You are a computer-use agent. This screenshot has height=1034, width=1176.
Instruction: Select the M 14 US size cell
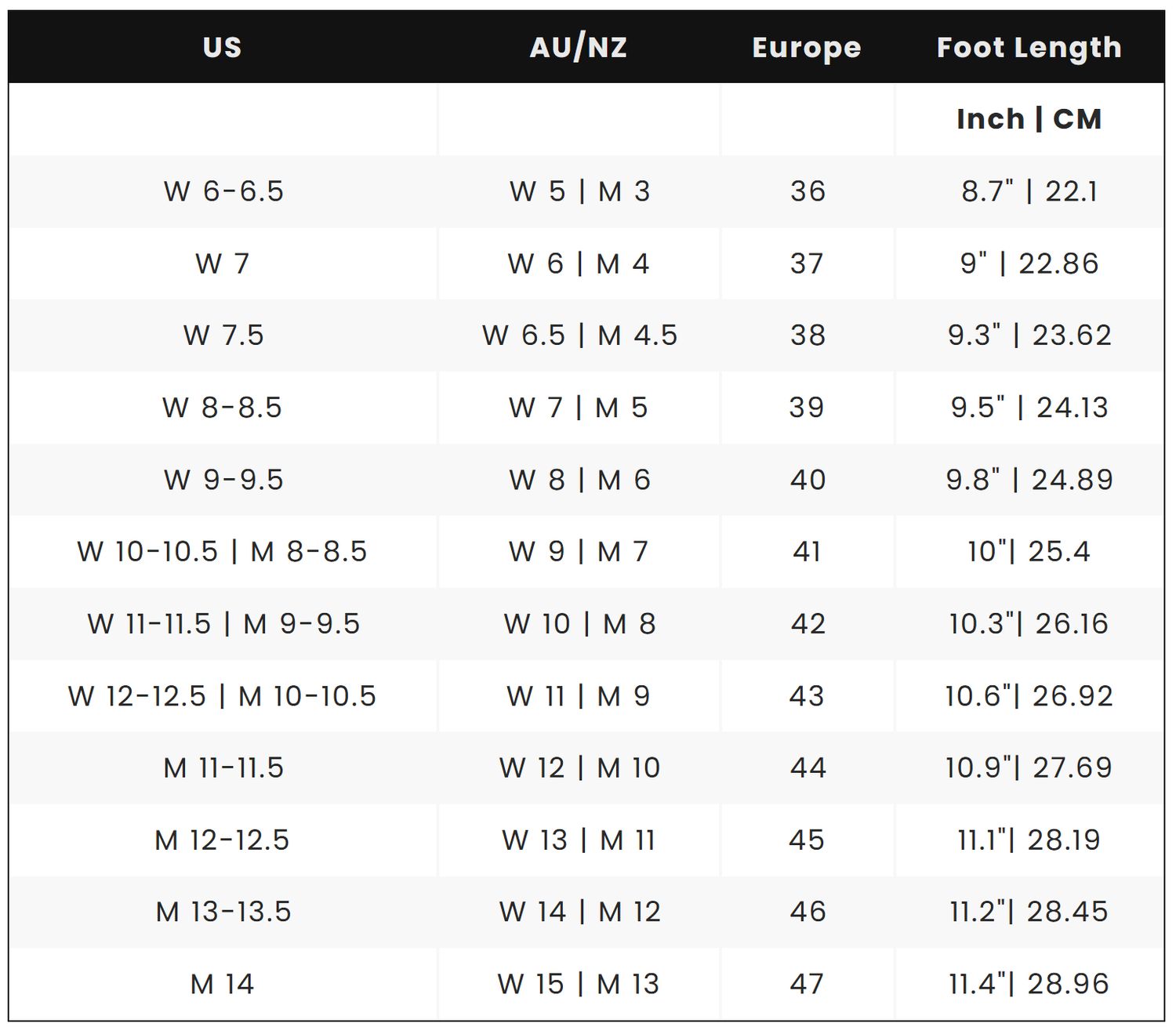click(222, 984)
